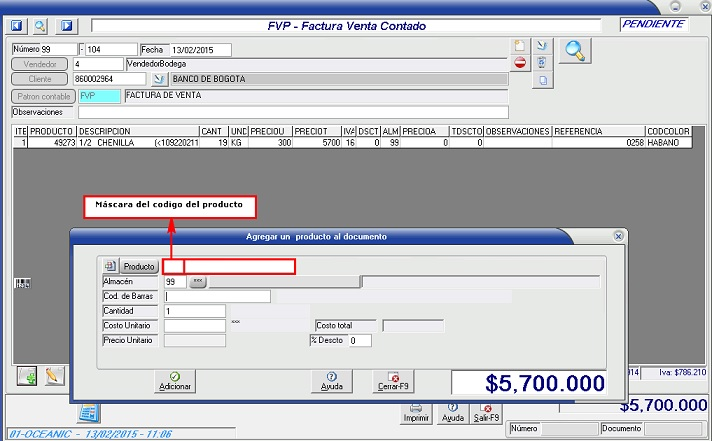Open Almacén lookup with the ellipsis button
The image size is (712, 441).
(197, 282)
